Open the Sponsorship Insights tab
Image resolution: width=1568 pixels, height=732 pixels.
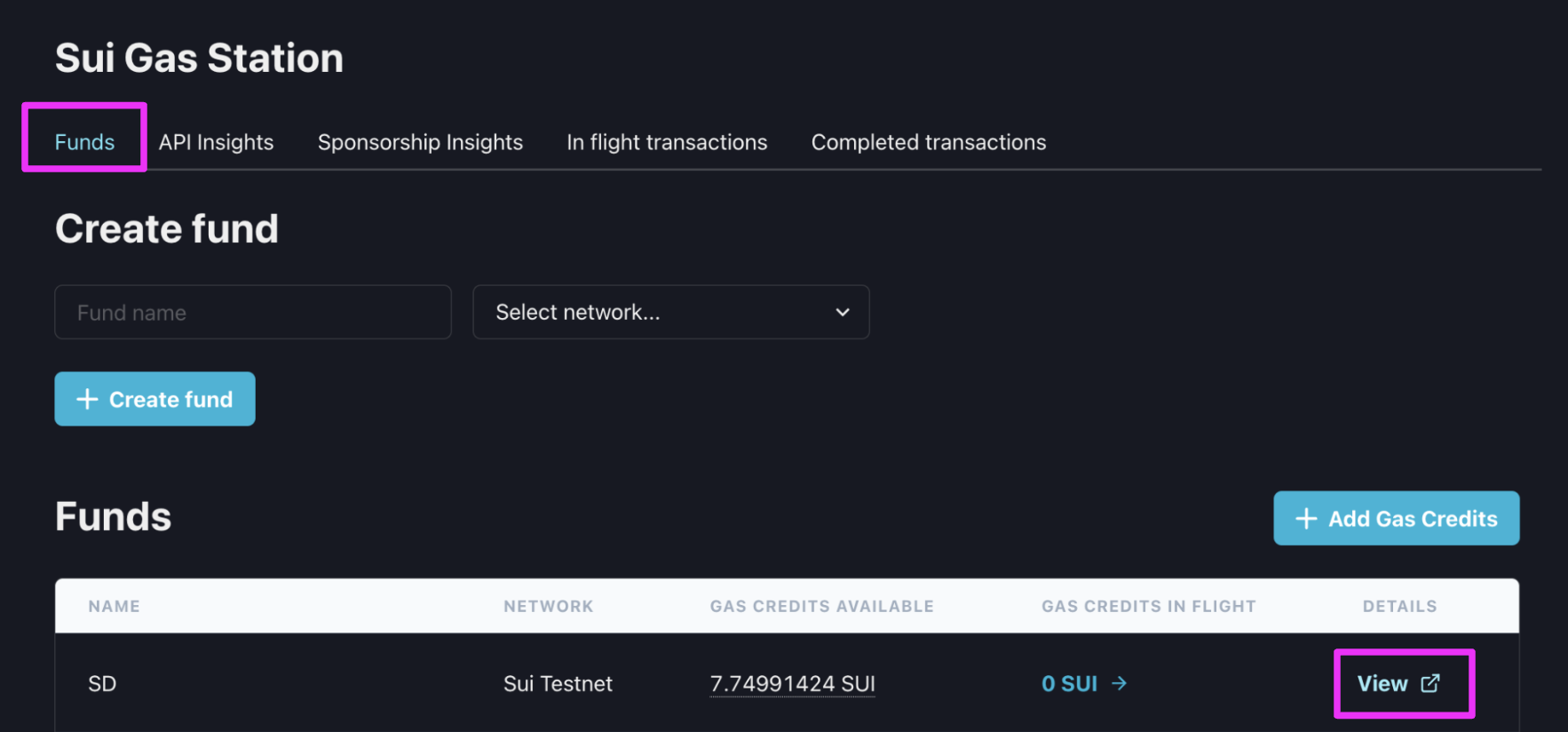click(420, 142)
